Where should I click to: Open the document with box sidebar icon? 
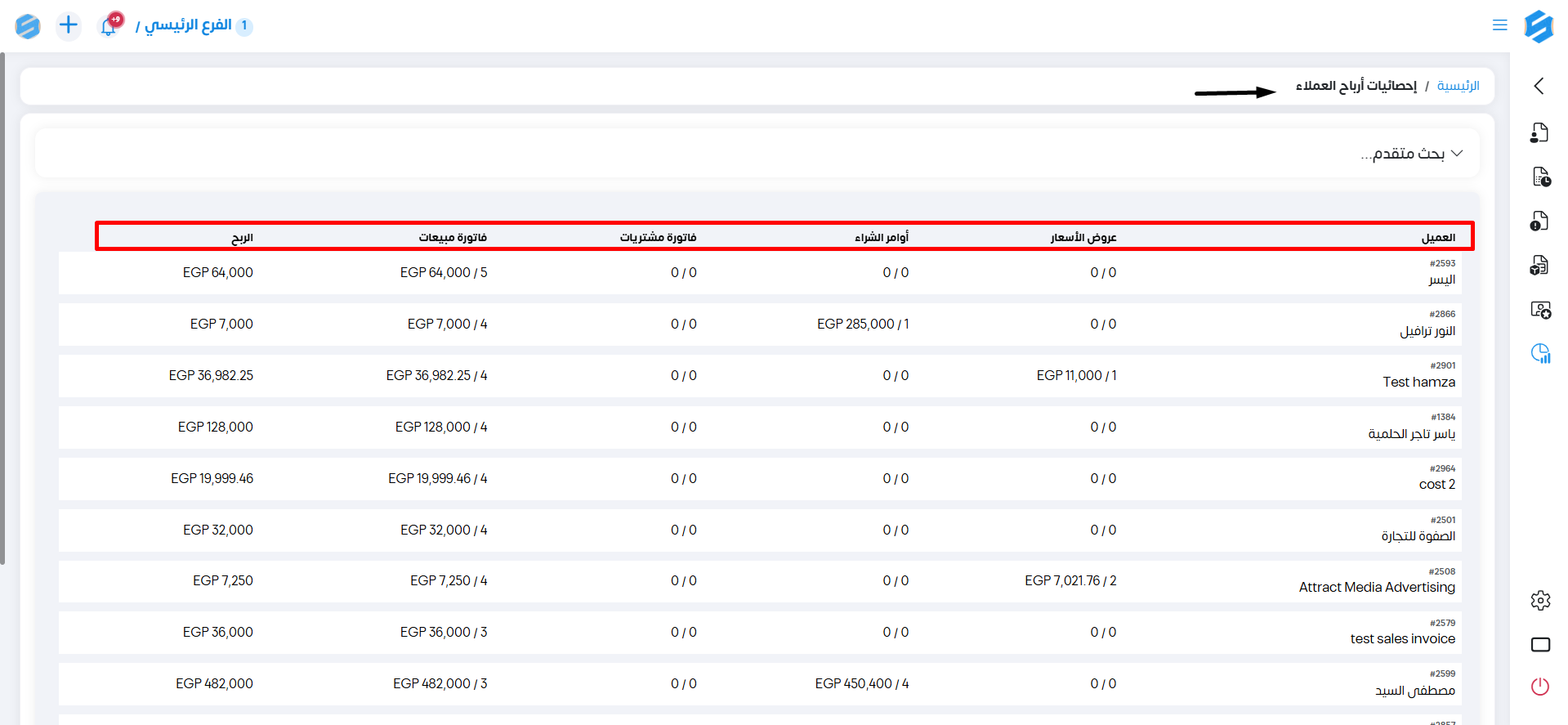coord(1539,265)
